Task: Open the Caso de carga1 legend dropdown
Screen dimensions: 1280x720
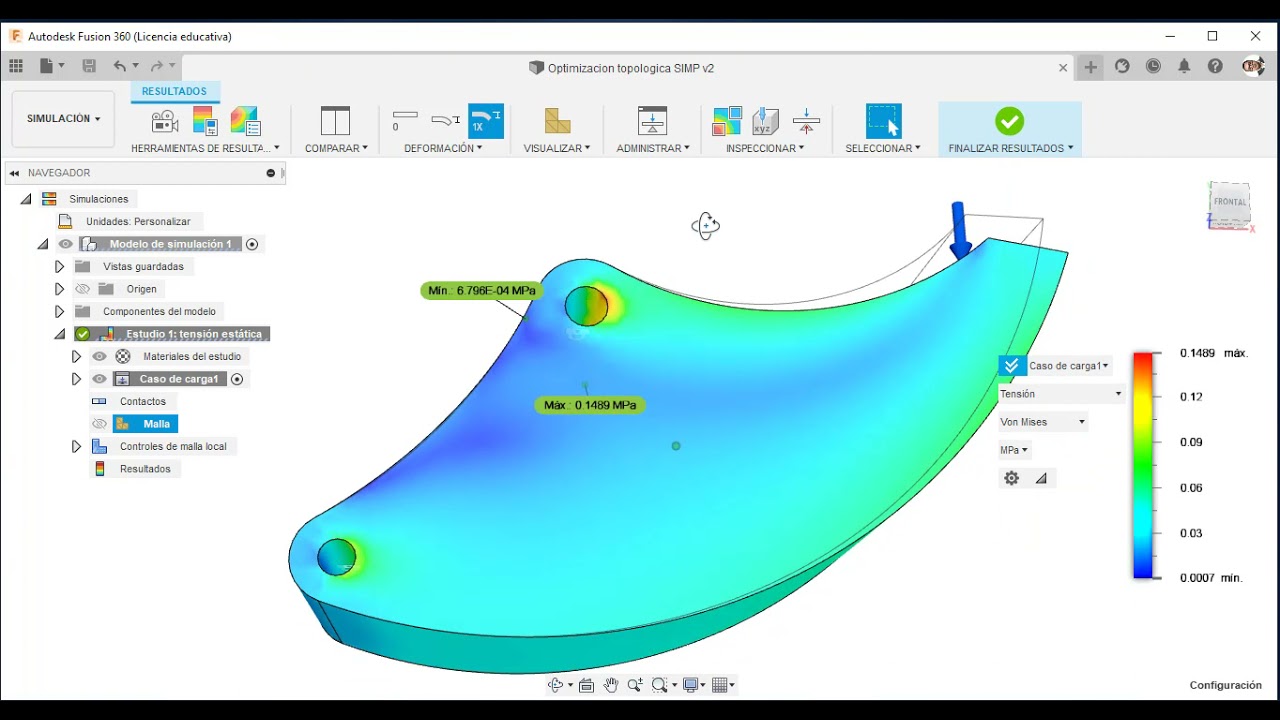Action: [x=1069, y=366]
